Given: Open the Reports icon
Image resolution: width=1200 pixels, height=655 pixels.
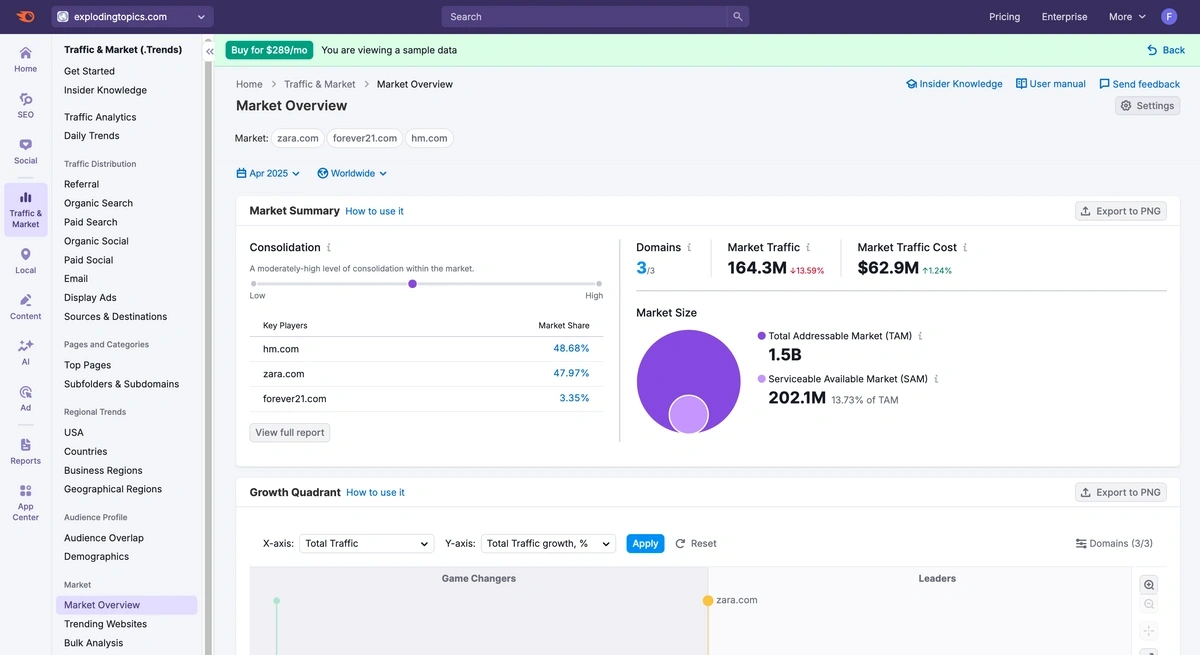Looking at the screenshot, I should point(26,451).
